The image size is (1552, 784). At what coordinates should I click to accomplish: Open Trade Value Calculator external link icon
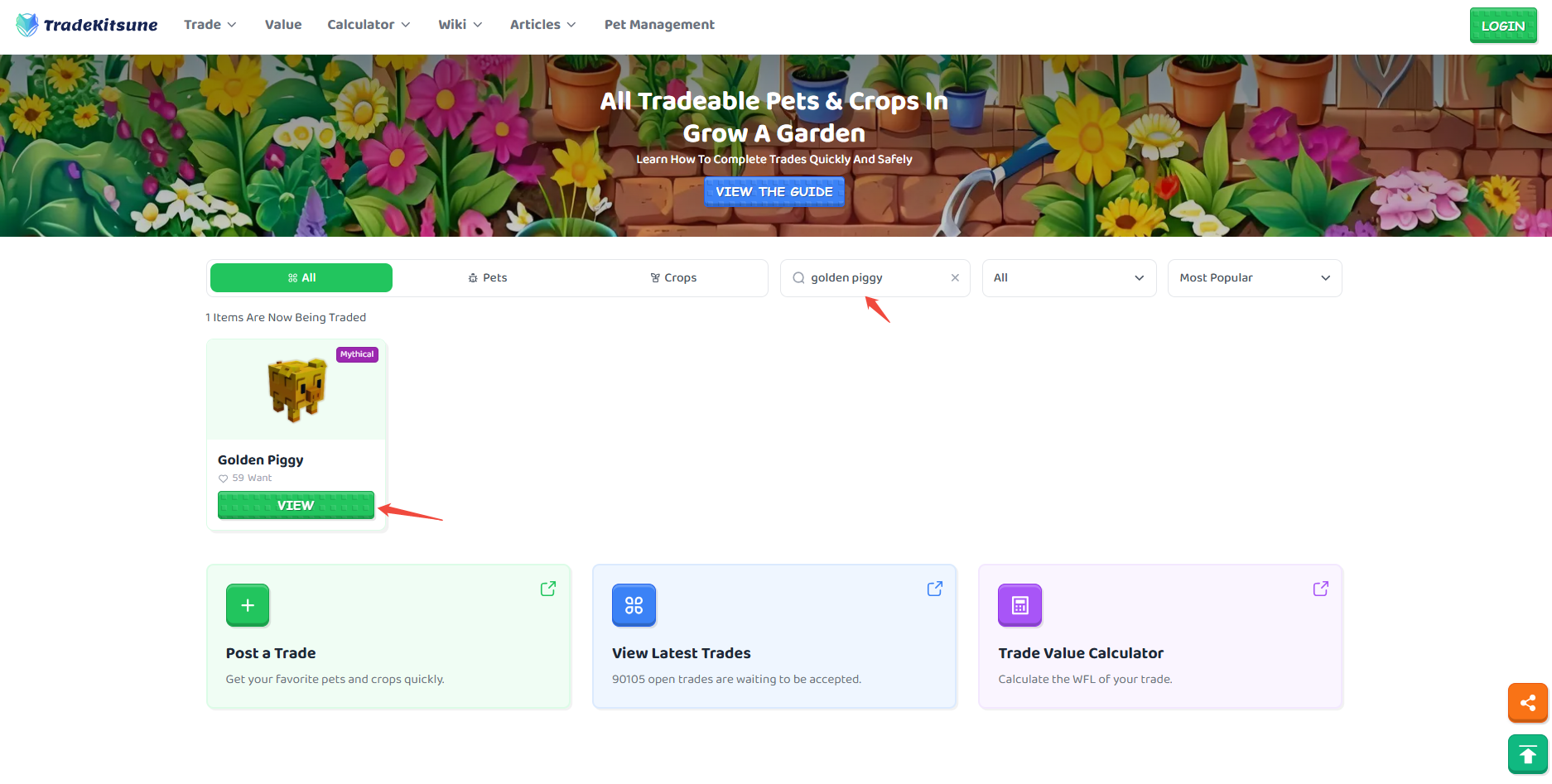point(1321,589)
